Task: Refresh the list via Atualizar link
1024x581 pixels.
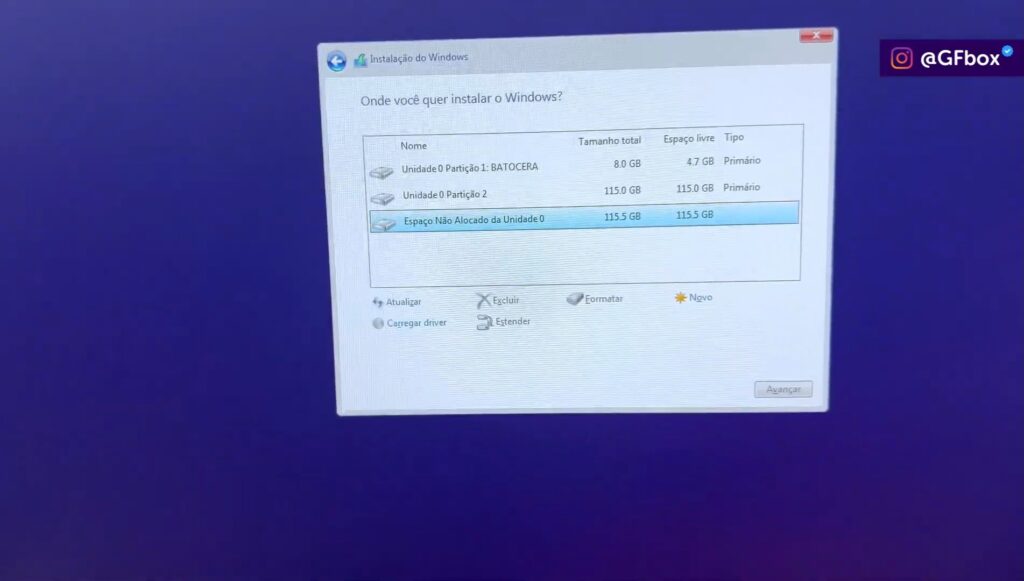Action: [404, 302]
